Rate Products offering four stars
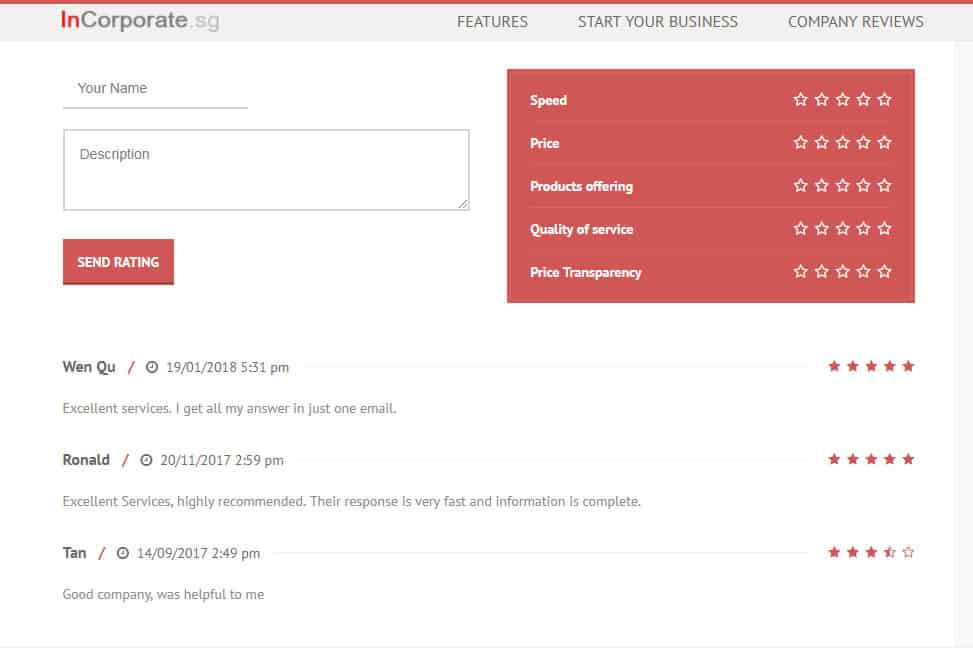The image size is (973, 648). point(864,186)
